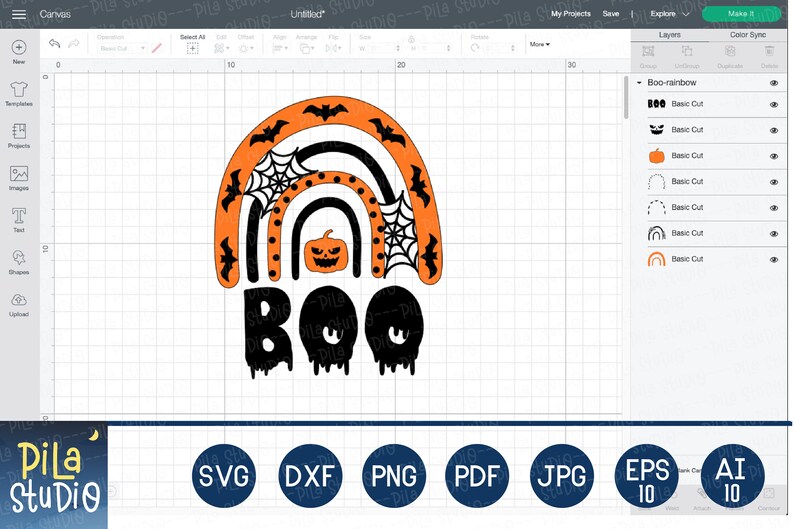
Task: Open the Align options
Action: tap(280, 49)
